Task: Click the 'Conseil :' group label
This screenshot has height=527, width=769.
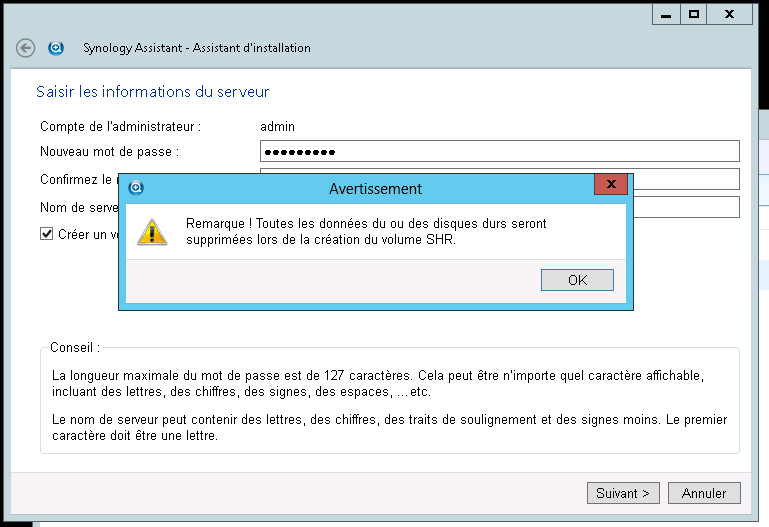Action: 75,348
